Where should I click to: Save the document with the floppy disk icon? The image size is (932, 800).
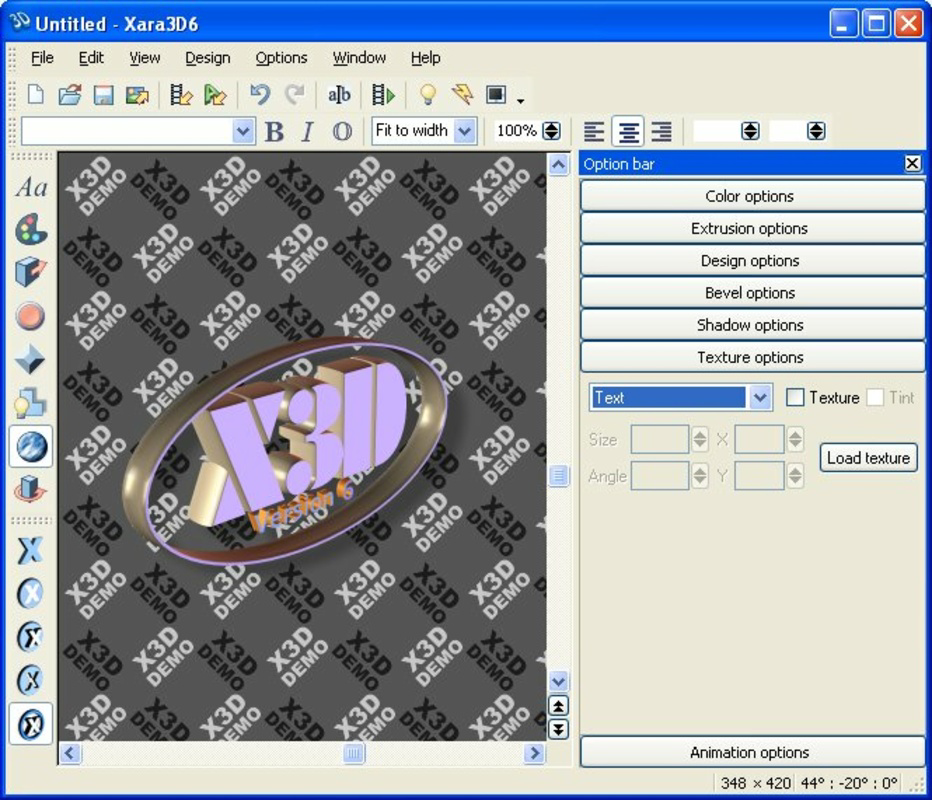(103, 95)
